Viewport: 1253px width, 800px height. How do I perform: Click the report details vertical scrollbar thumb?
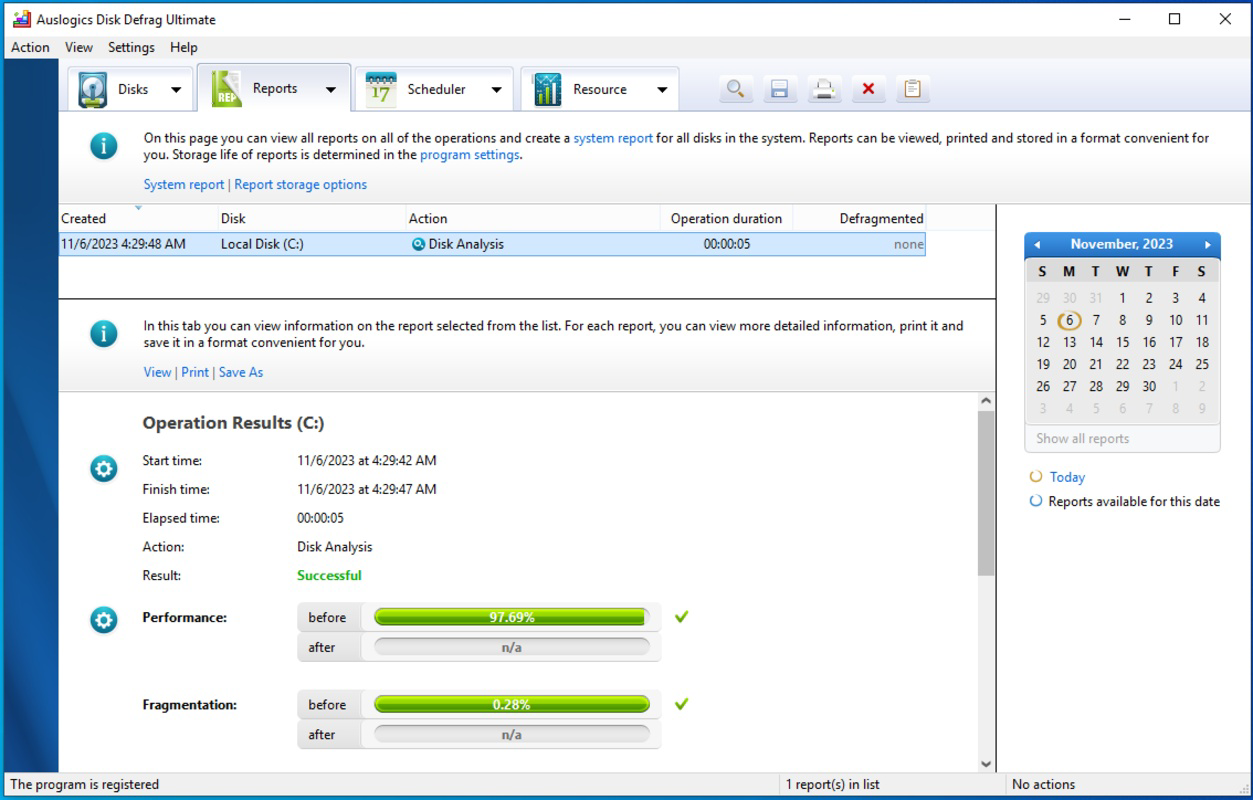click(986, 493)
